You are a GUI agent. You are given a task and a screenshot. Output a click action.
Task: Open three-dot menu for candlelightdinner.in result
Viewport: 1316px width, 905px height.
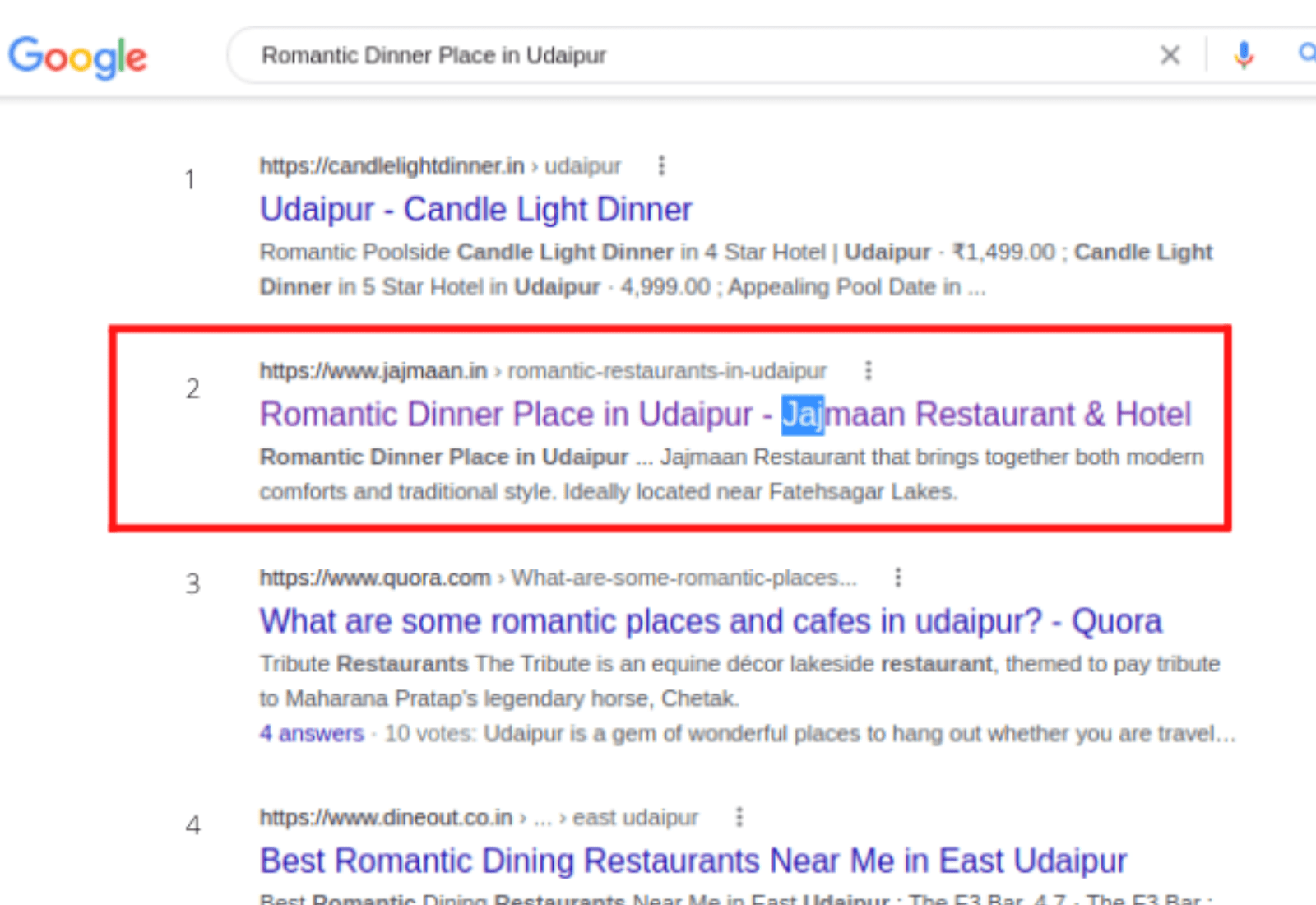[x=661, y=166]
